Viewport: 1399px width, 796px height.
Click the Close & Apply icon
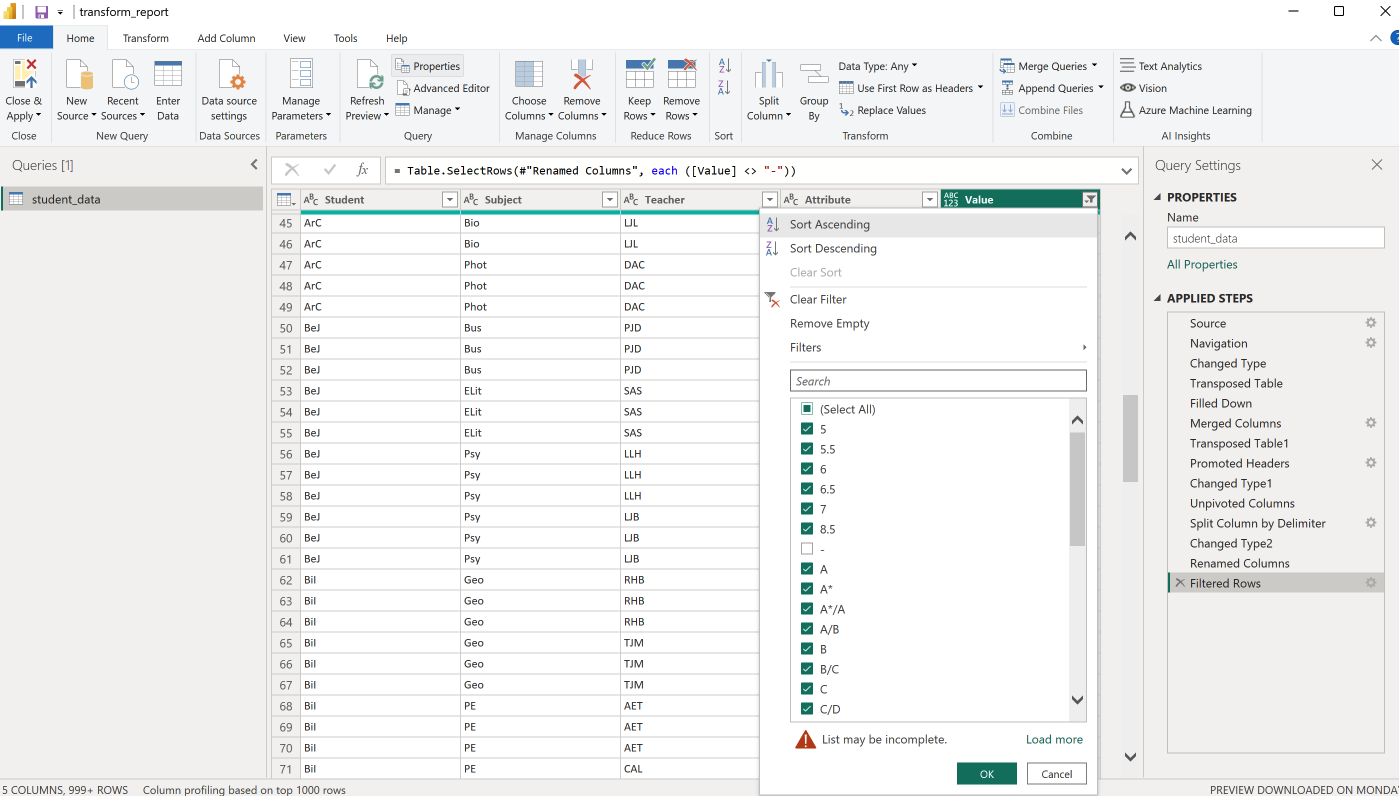24,75
